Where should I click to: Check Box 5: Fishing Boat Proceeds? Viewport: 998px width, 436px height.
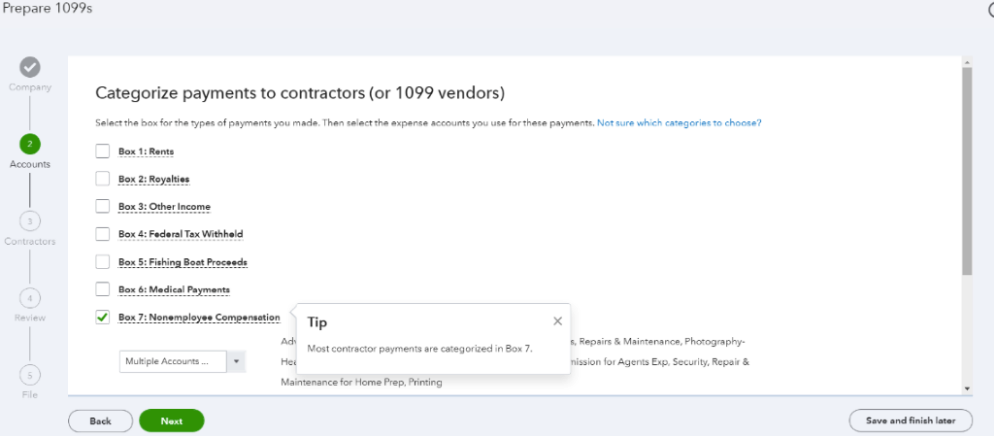click(102, 262)
